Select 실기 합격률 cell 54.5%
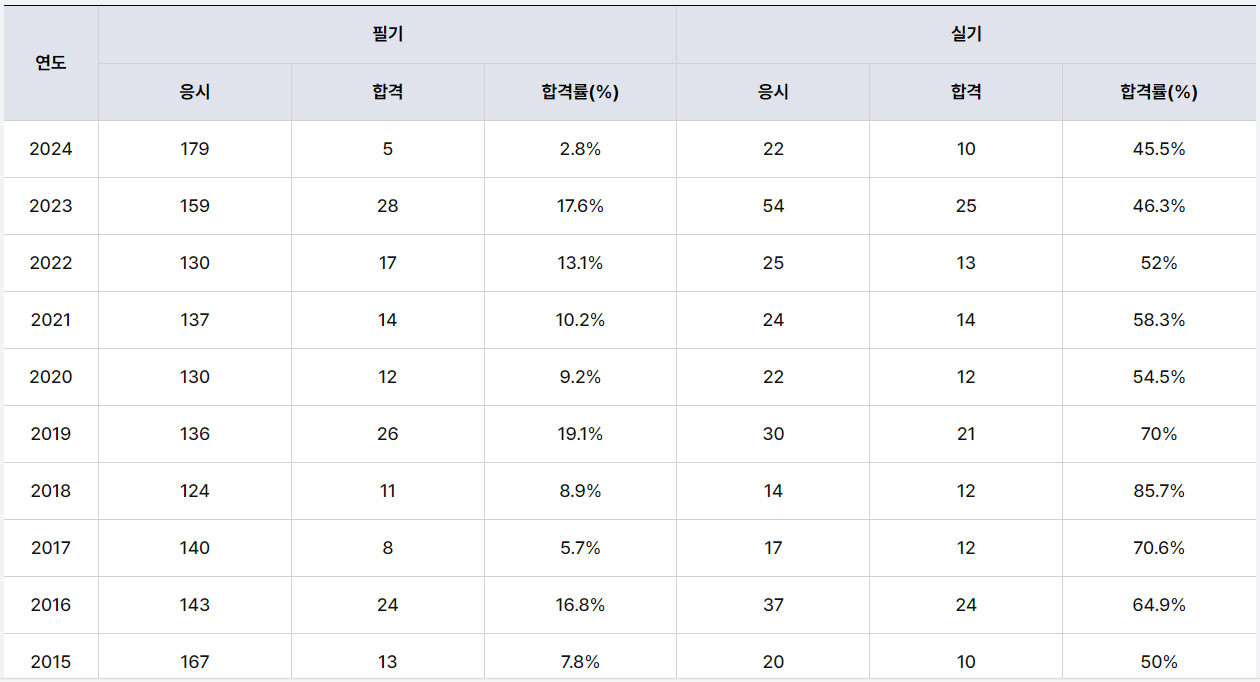 click(x=1159, y=377)
